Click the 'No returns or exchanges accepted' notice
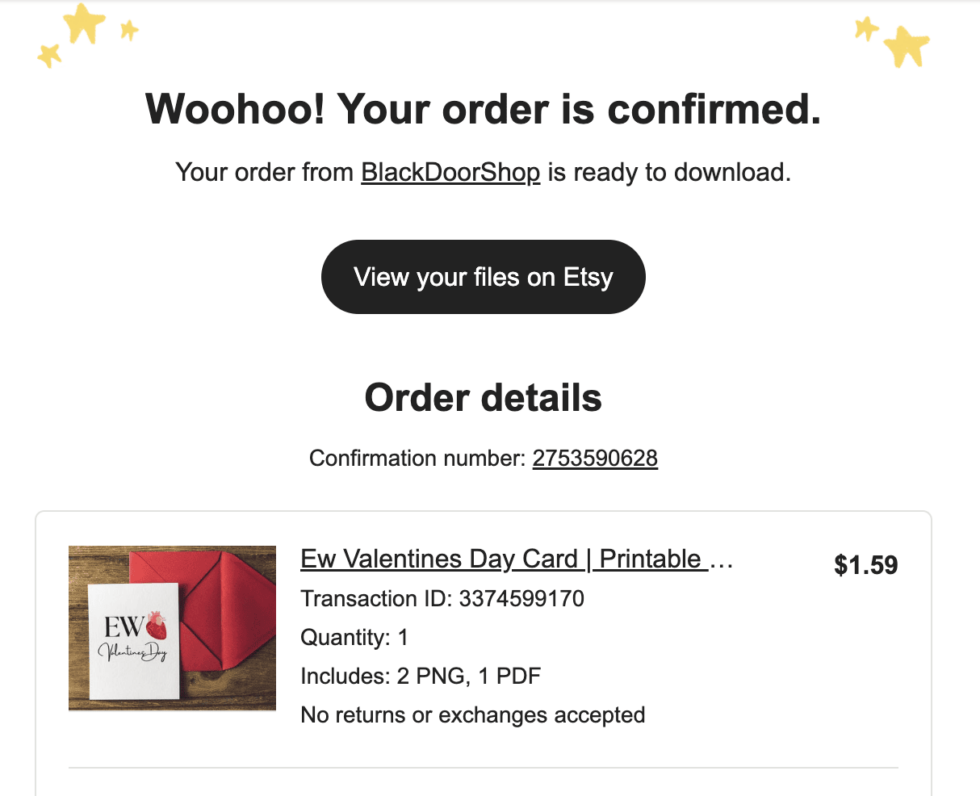The image size is (980, 796). point(472,715)
